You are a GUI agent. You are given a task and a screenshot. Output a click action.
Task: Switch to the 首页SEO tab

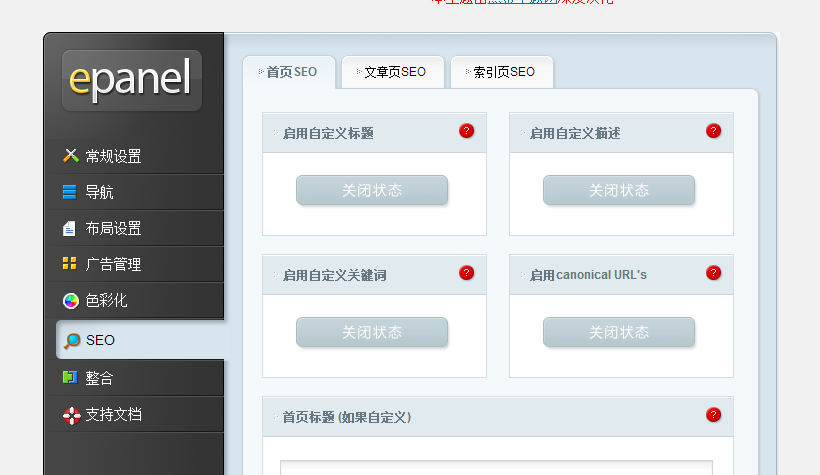[x=289, y=72]
